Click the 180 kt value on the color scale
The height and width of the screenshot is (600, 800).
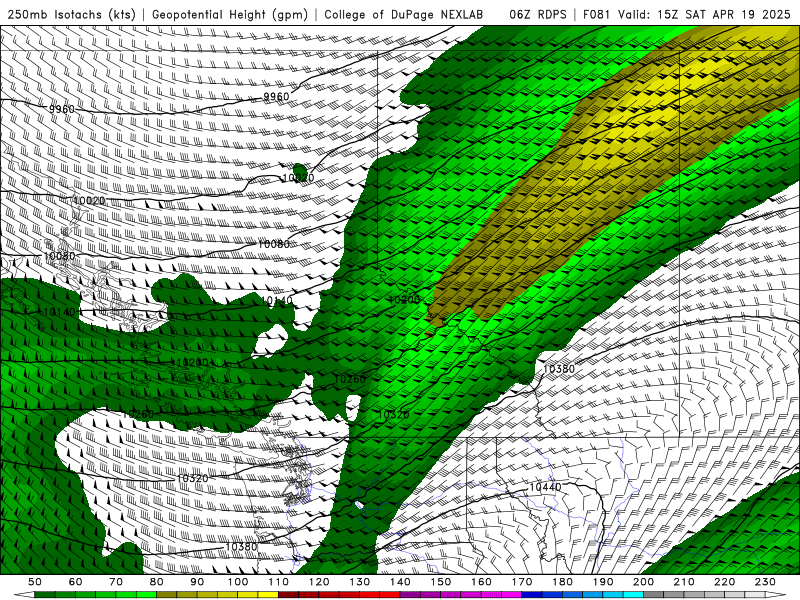point(562,582)
